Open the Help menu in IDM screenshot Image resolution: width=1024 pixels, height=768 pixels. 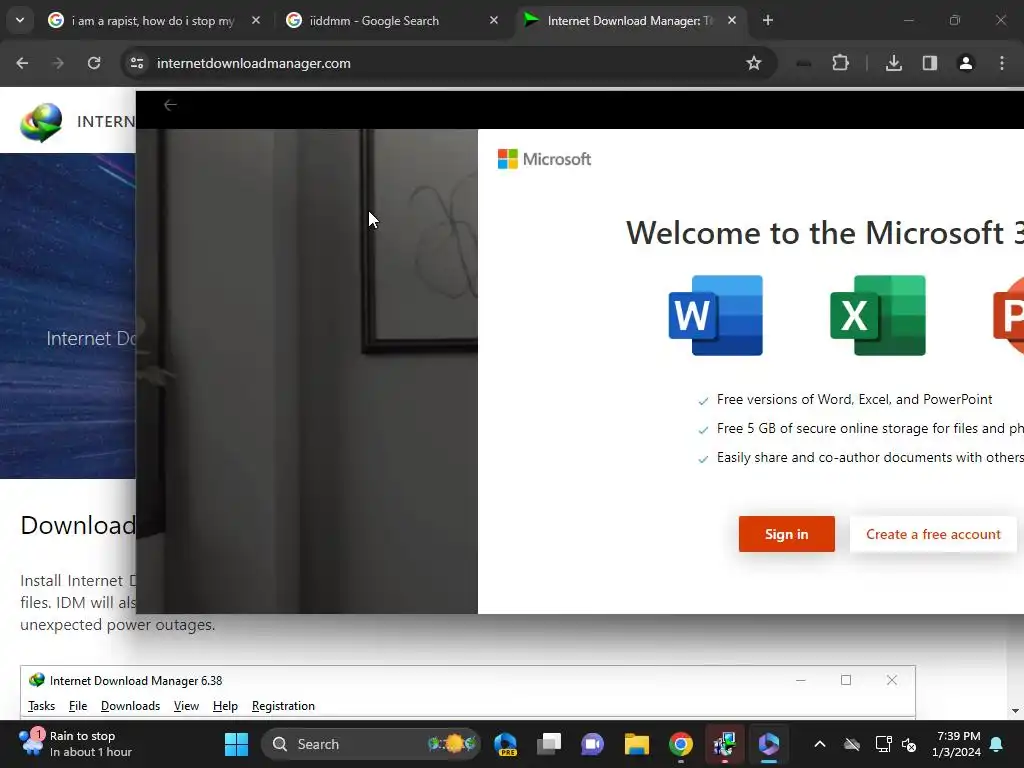coord(225,706)
